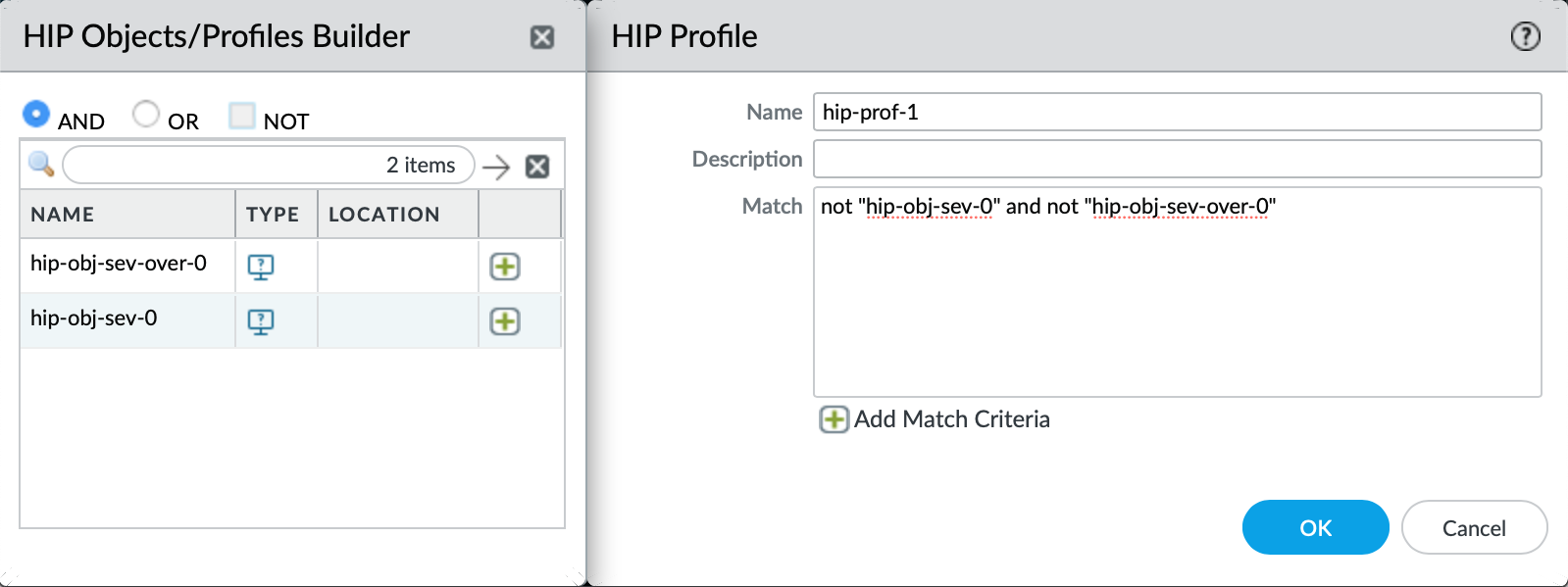Enable the NOT checkbox
1568x587 pixels.
click(x=242, y=116)
